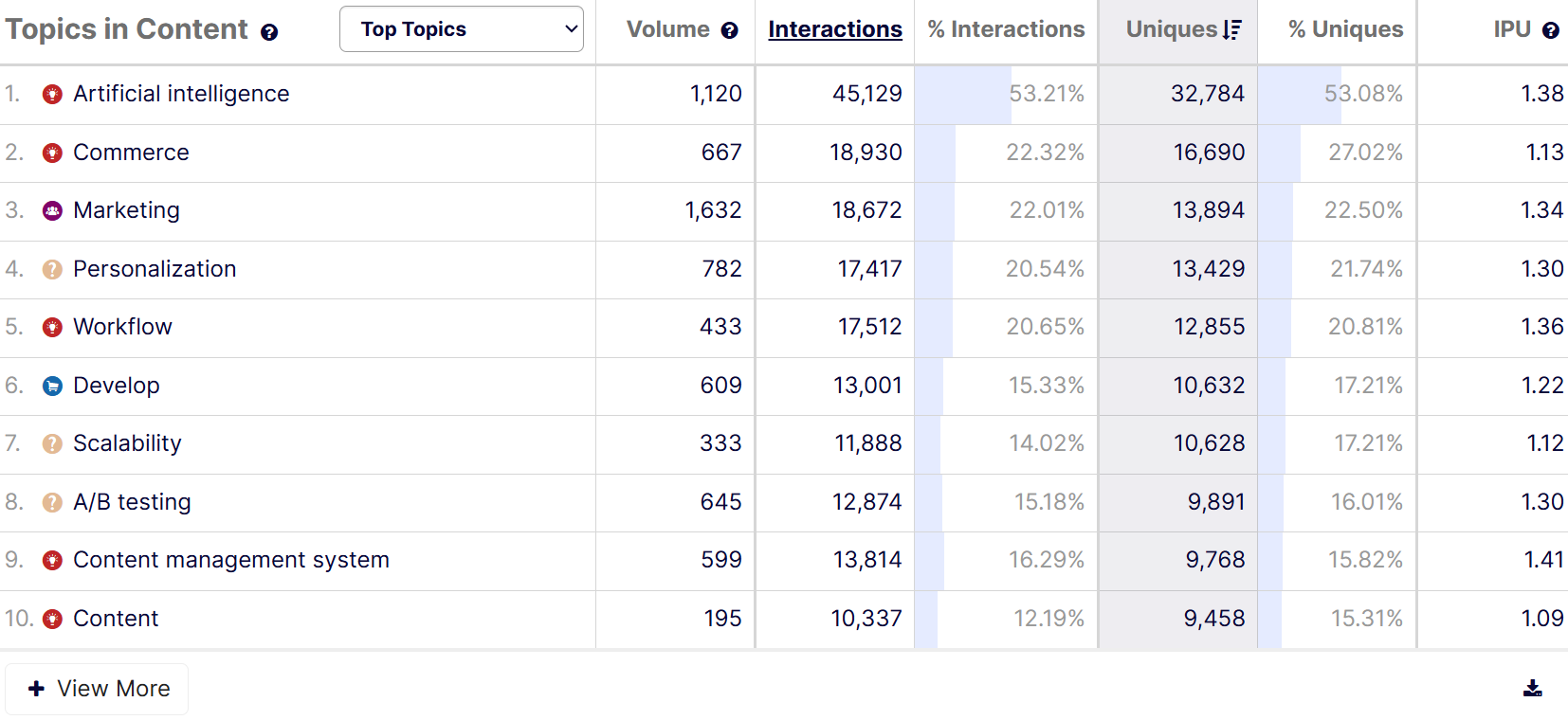Image resolution: width=1568 pixels, height=720 pixels.
Task: Click the Volume column help icon
Action: pos(729,30)
